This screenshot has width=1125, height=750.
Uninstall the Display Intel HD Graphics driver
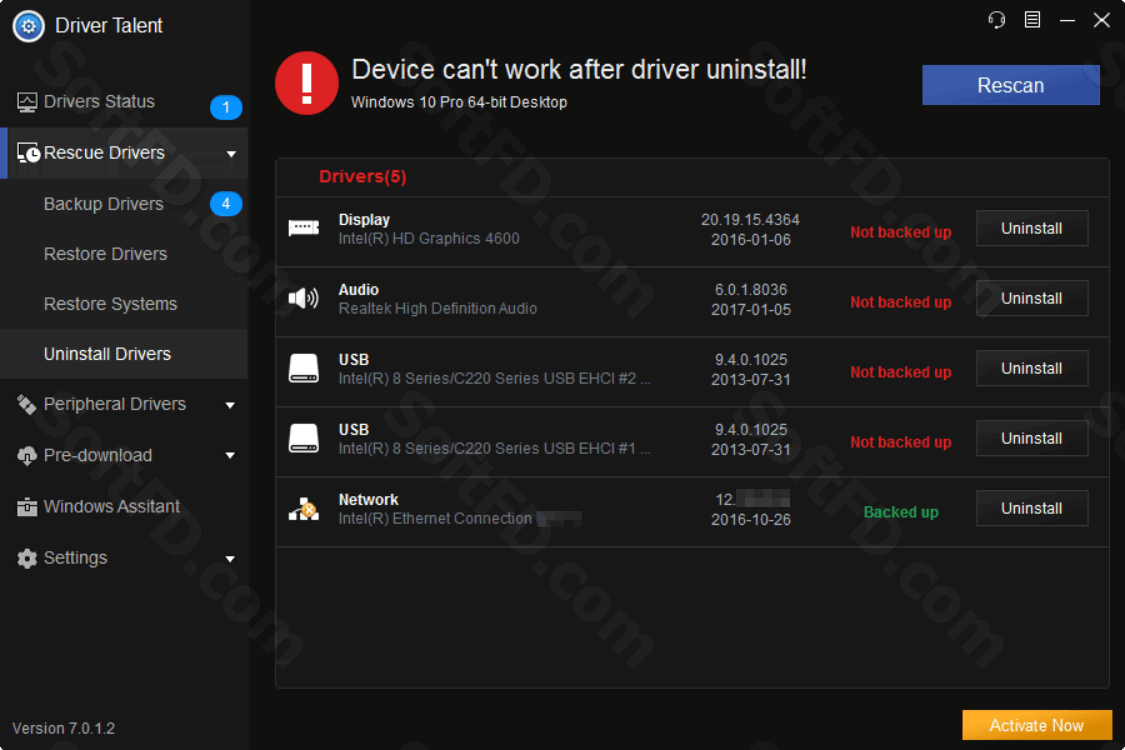tap(1032, 228)
